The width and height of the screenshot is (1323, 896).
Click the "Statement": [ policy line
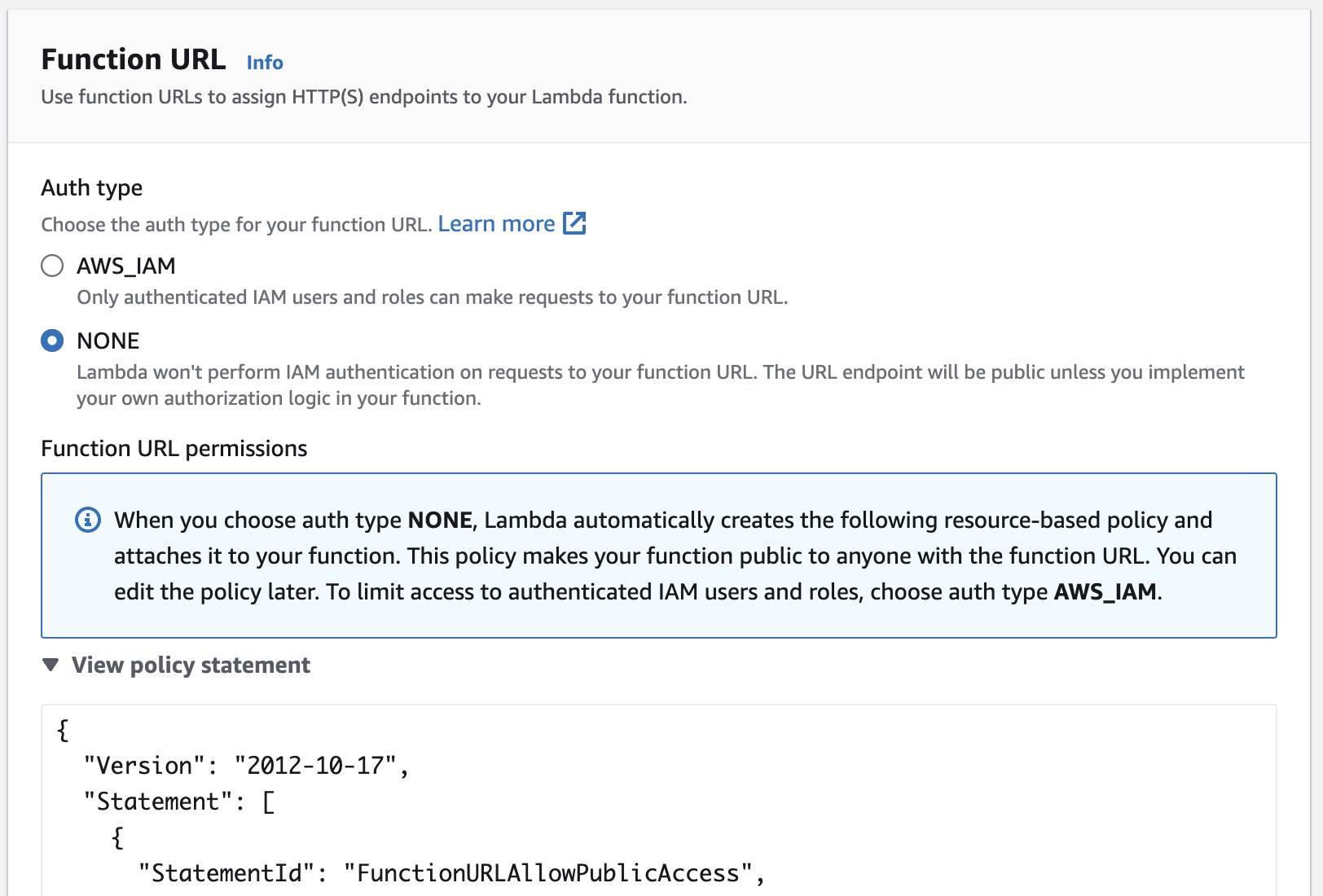coord(179,802)
